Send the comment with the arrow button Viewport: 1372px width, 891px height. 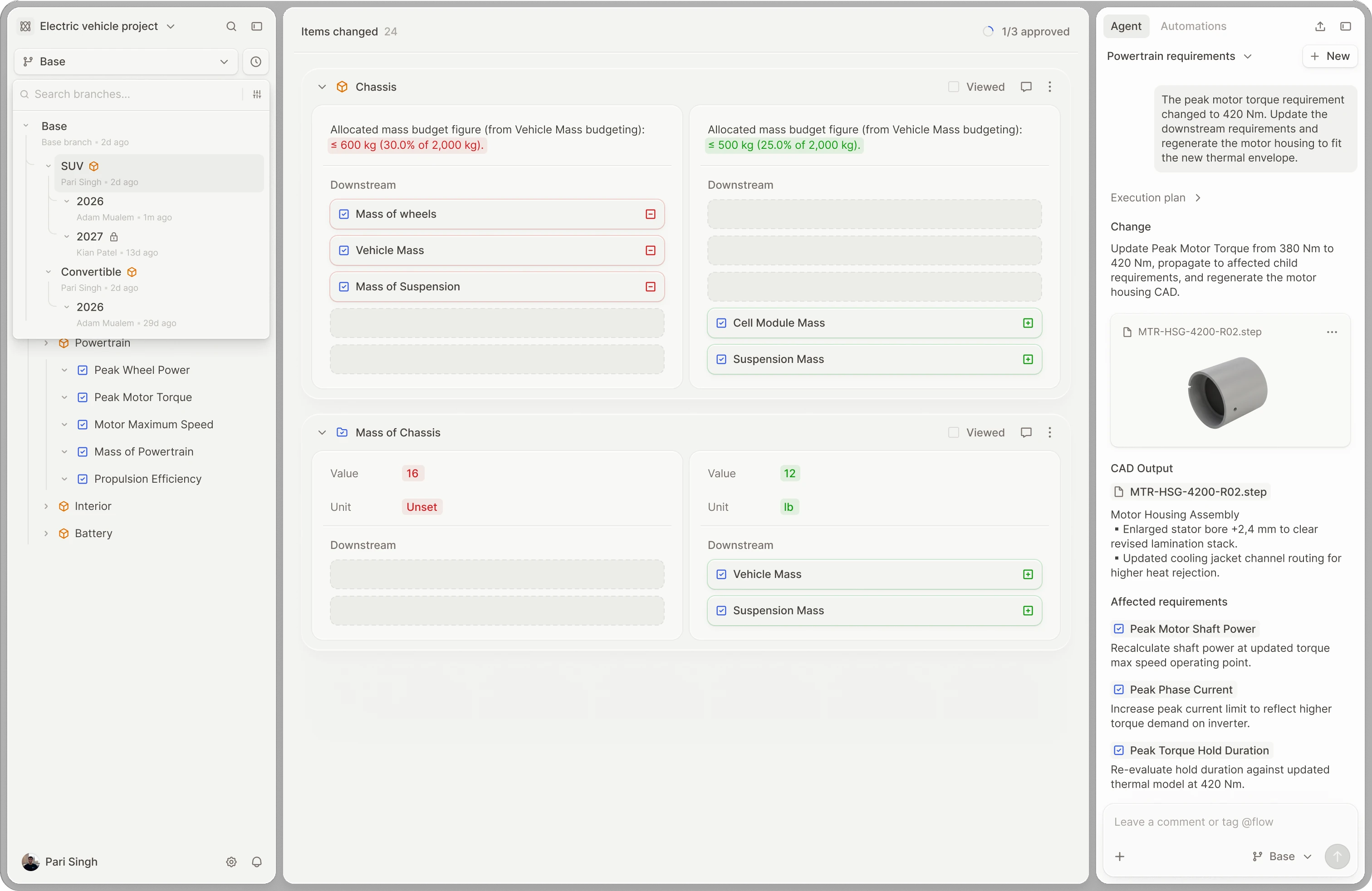point(1337,857)
